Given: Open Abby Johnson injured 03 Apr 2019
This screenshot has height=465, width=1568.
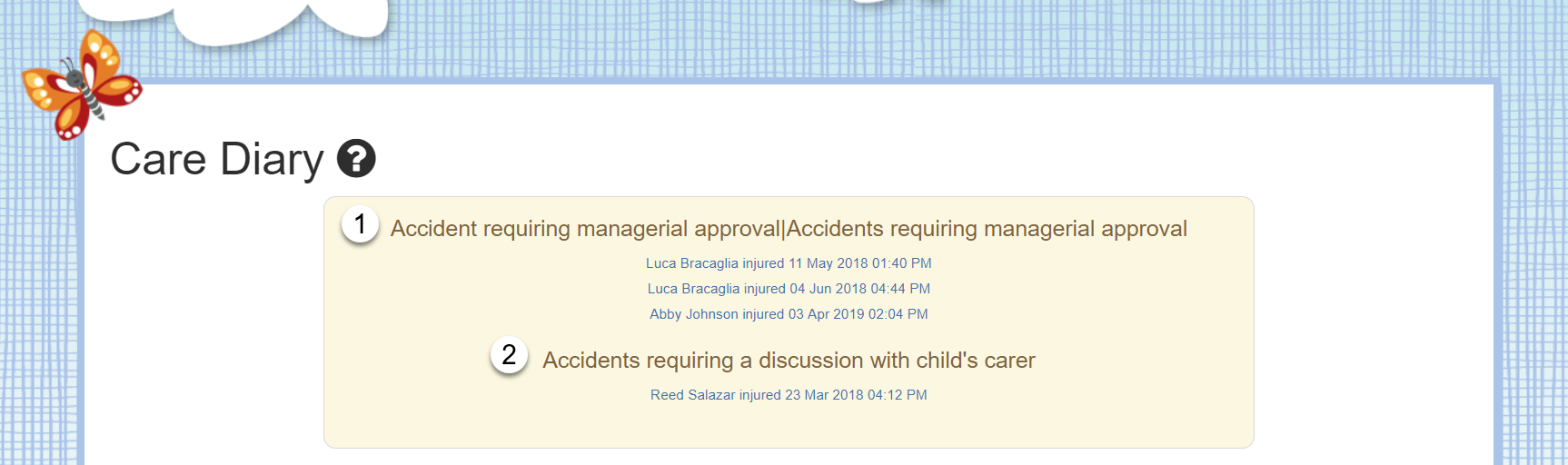Looking at the screenshot, I should point(789,314).
